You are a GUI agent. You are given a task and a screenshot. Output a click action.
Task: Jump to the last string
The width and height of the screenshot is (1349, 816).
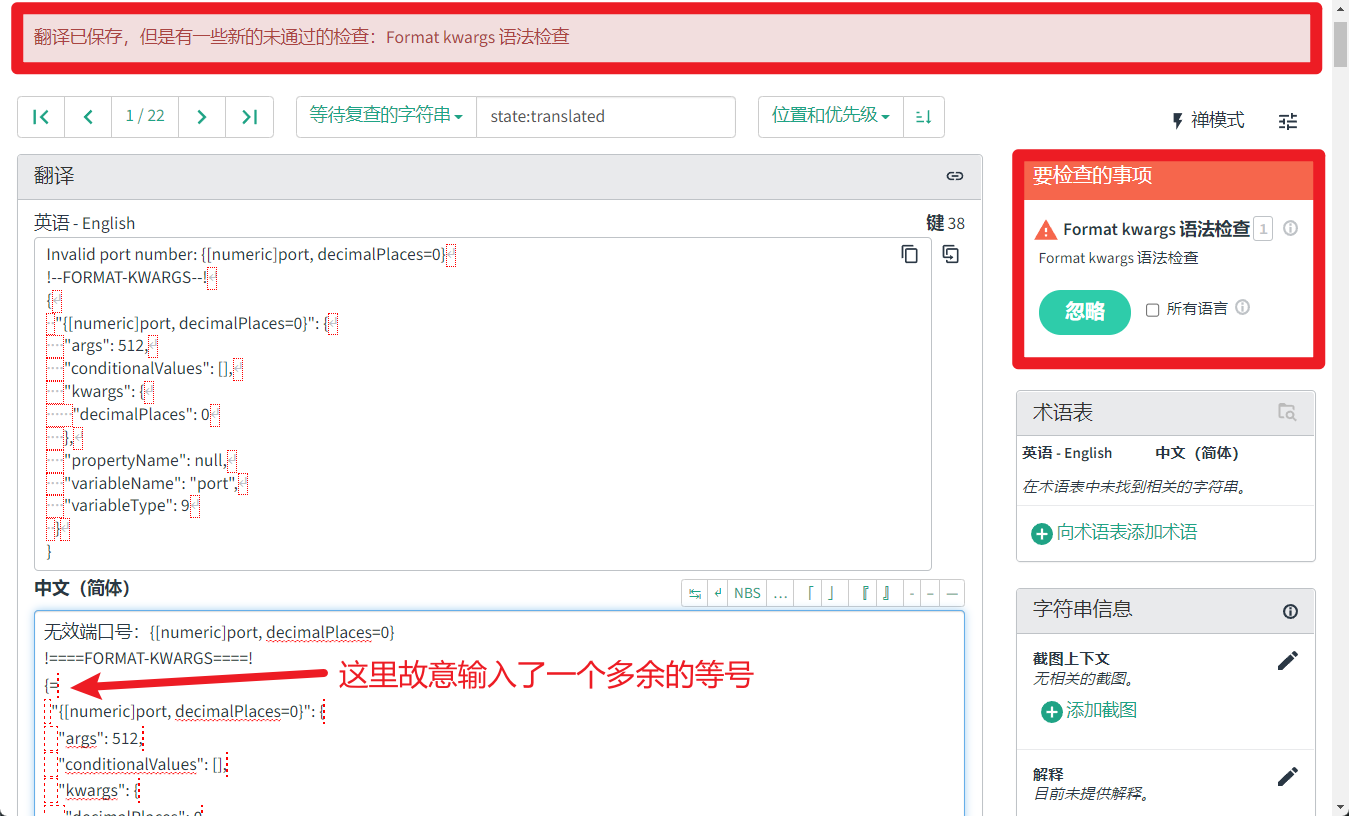[x=249, y=117]
